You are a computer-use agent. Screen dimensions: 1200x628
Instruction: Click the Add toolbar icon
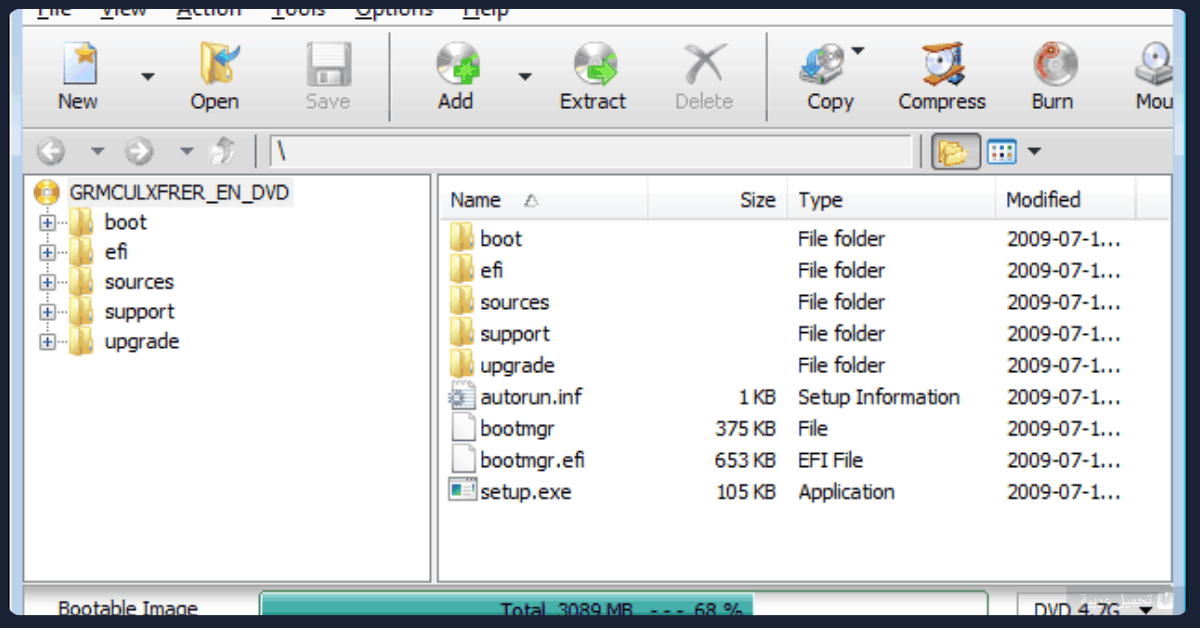(457, 64)
